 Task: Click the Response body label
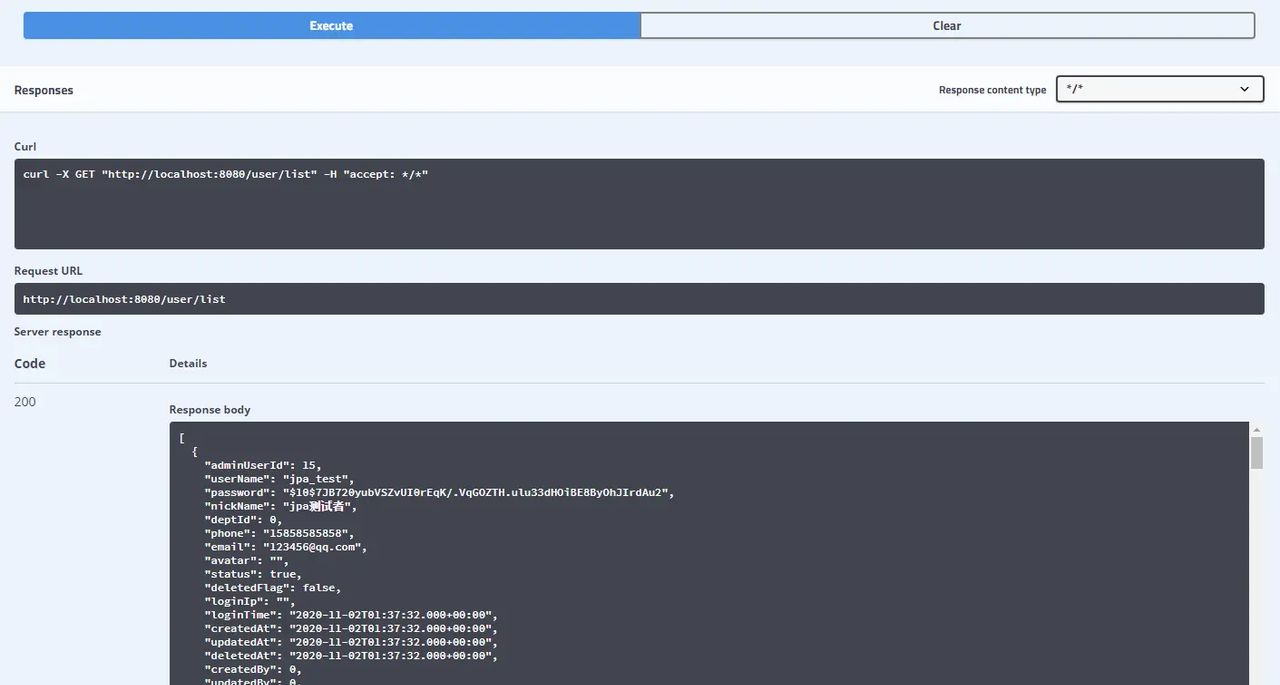point(209,409)
